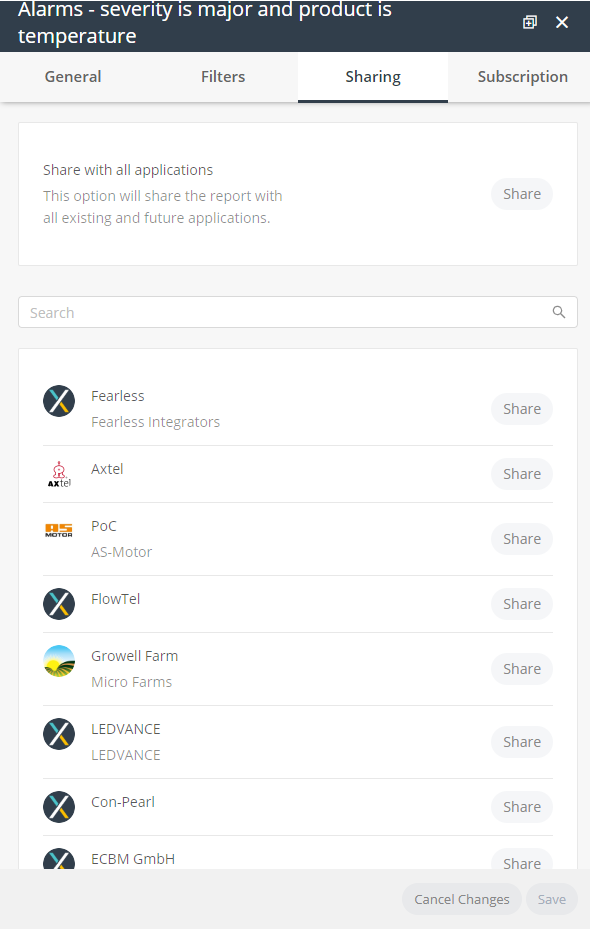Switch to the General tab
The width and height of the screenshot is (590, 929).
pyautogui.click(x=72, y=76)
